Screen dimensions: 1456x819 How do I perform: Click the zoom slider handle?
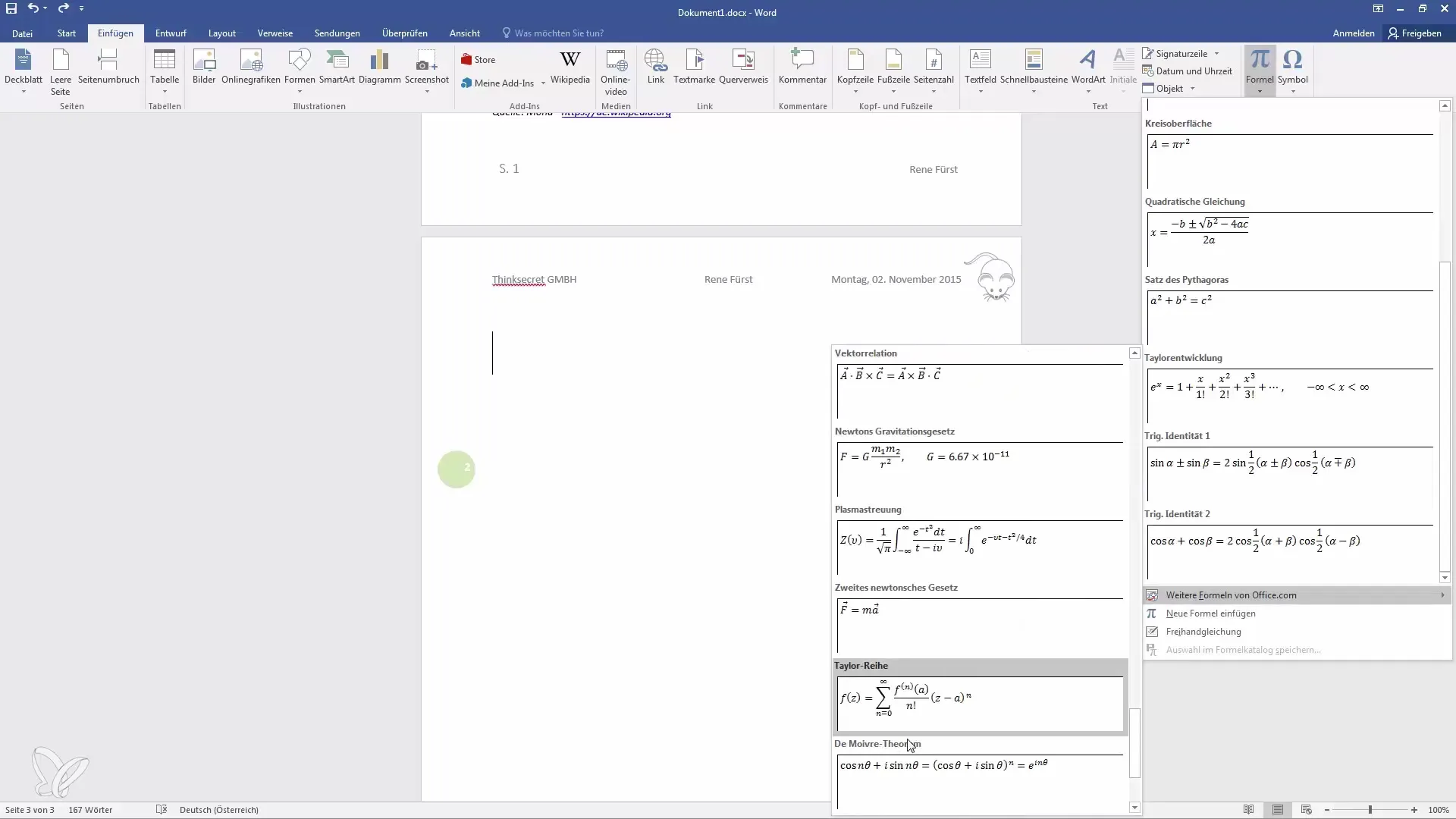click(x=1370, y=810)
